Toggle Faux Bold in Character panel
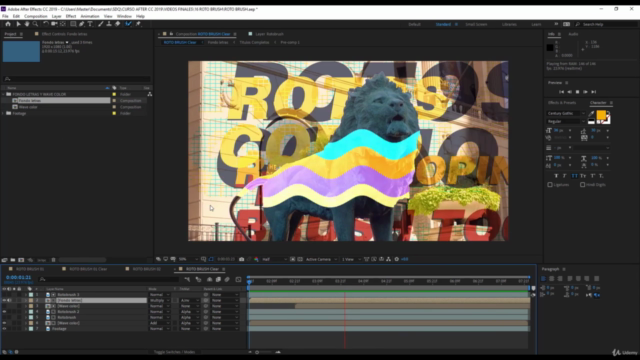 click(x=556, y=176)
